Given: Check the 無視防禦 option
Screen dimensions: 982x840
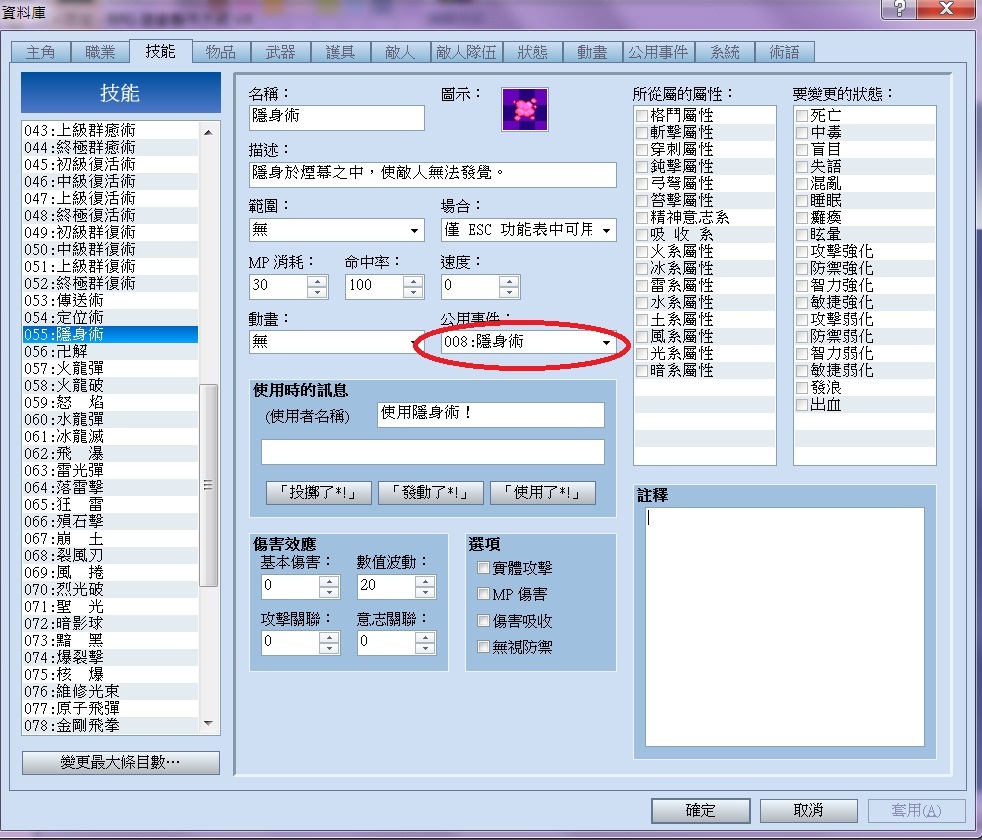Looking at the screenshot, I should point(483,646).
